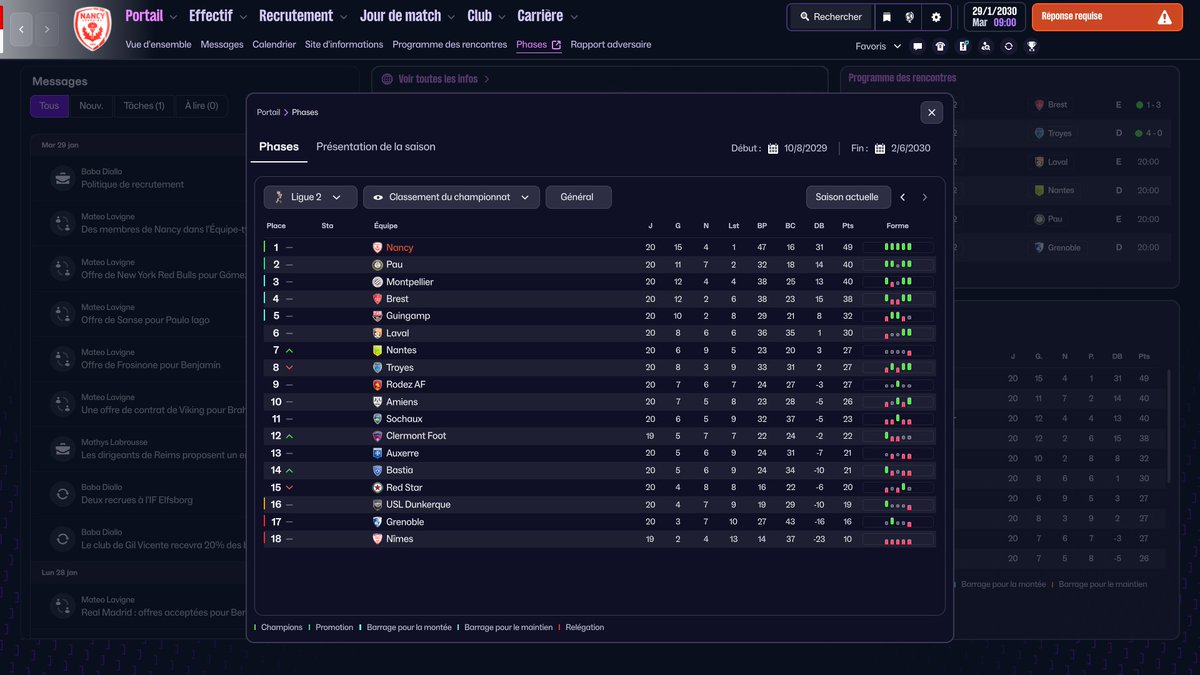The image size is (1200, 675).
Task: Select the Tâches (1) messages filter
Action: pos(144,105)
